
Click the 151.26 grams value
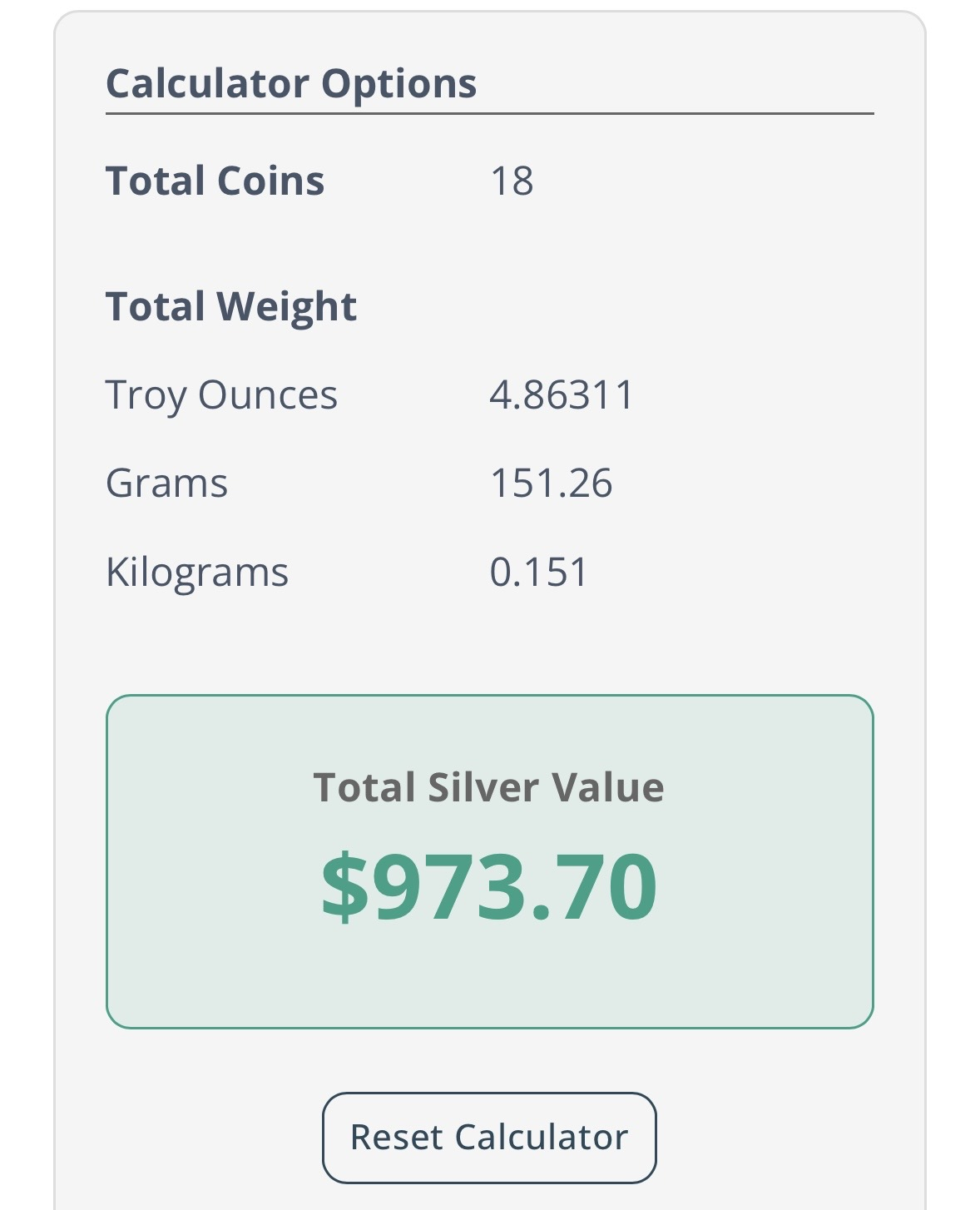551,484
